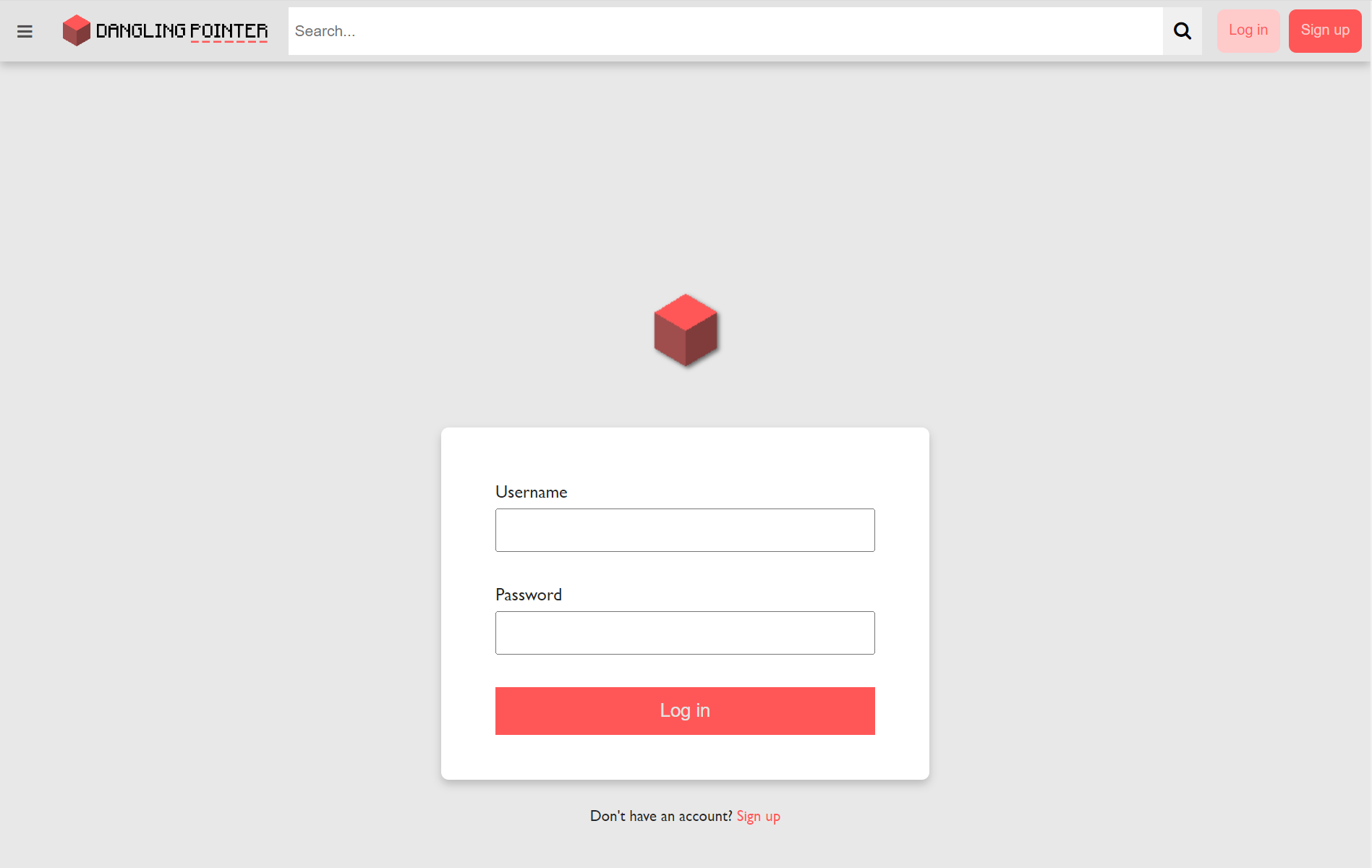Click the Username label
Screen dimensions: 1372x868
[531, 492]
